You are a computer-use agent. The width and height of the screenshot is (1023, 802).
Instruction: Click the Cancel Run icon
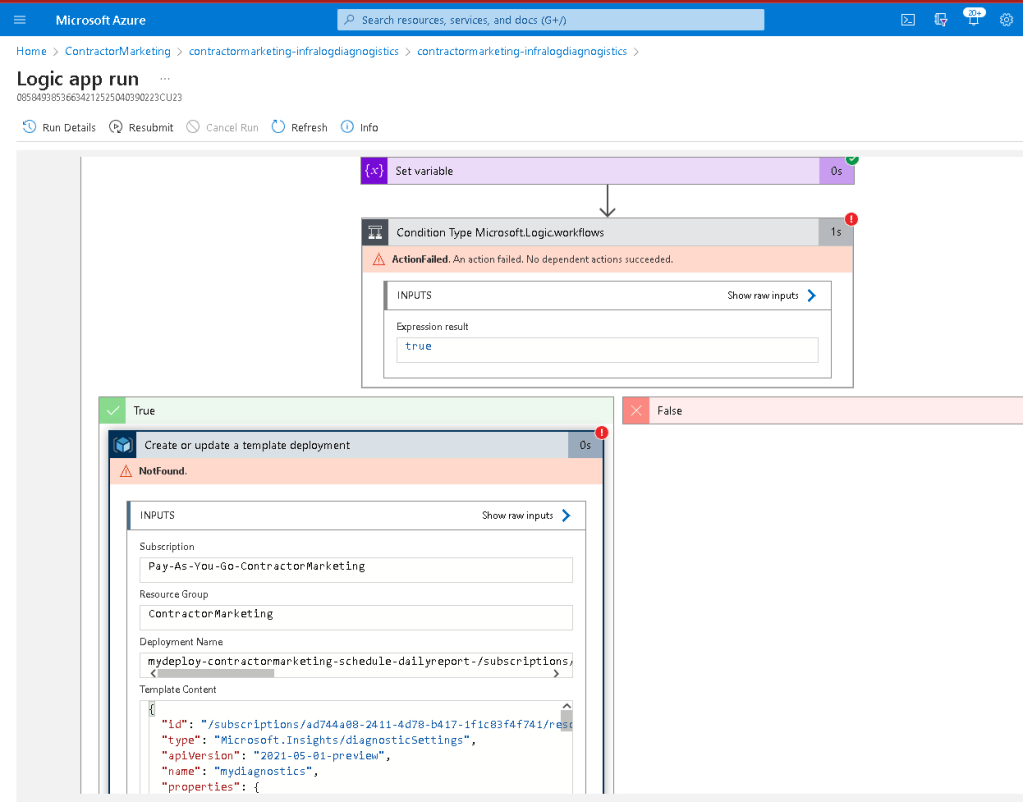tap(192, 127)
